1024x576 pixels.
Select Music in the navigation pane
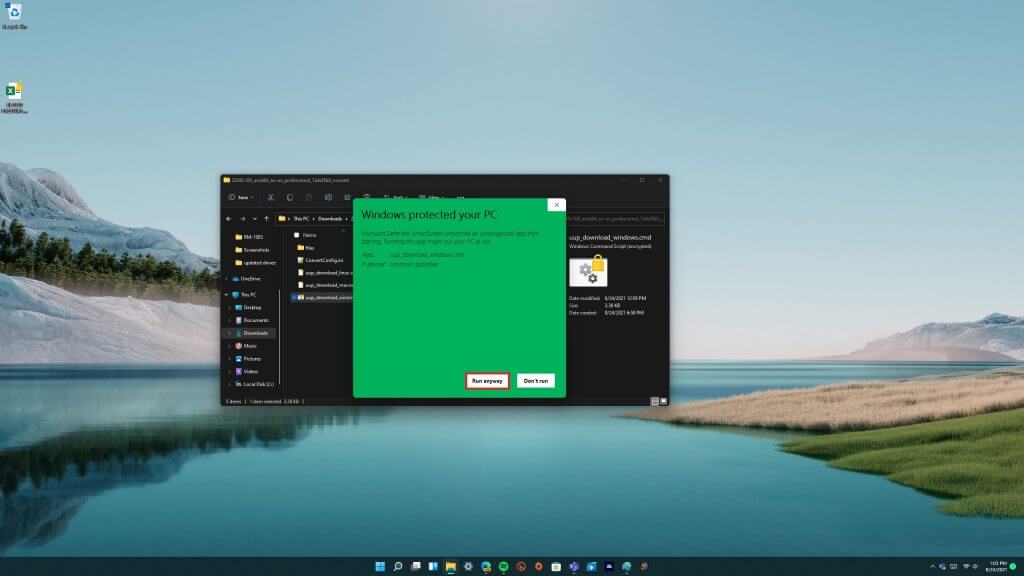[246, 346]
